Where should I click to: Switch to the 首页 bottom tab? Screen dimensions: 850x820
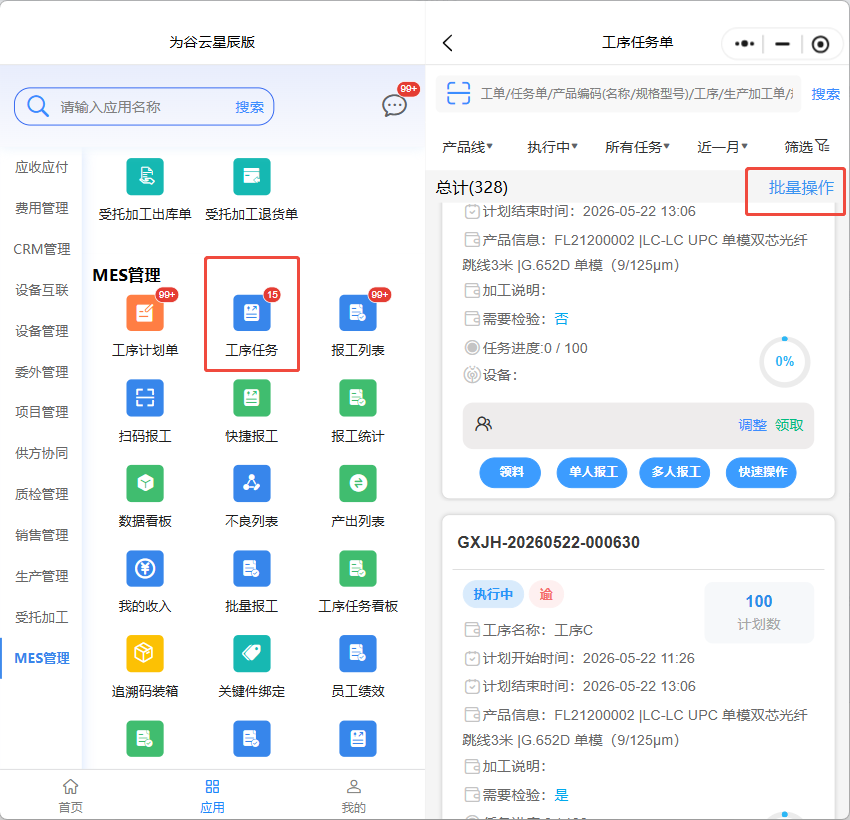pos(70,796)
